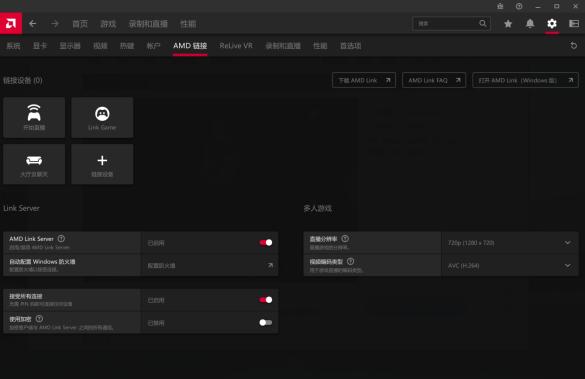Viewport: 585px width, 379px height.
Task: Open the AVC (H.264) encoding dropdown
Action: point(510,266)
